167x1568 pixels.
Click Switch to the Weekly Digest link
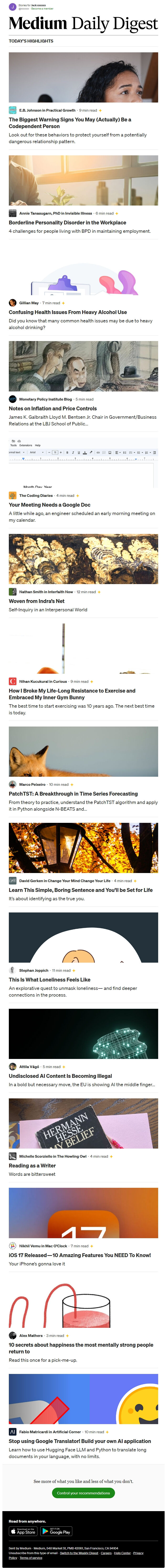pos(79,1553)
